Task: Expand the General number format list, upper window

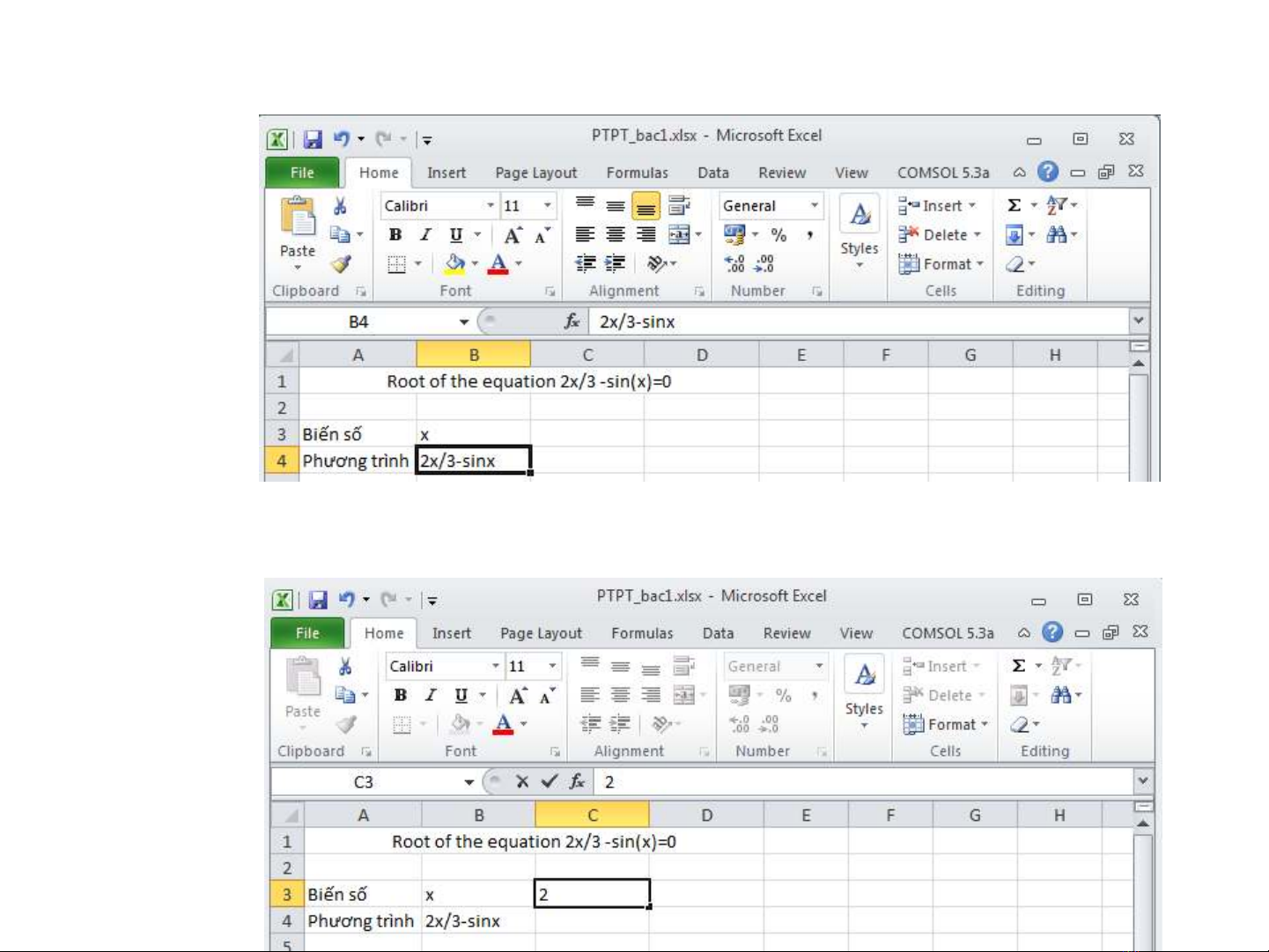Action: pyautogui.click(x=815, y=206)
